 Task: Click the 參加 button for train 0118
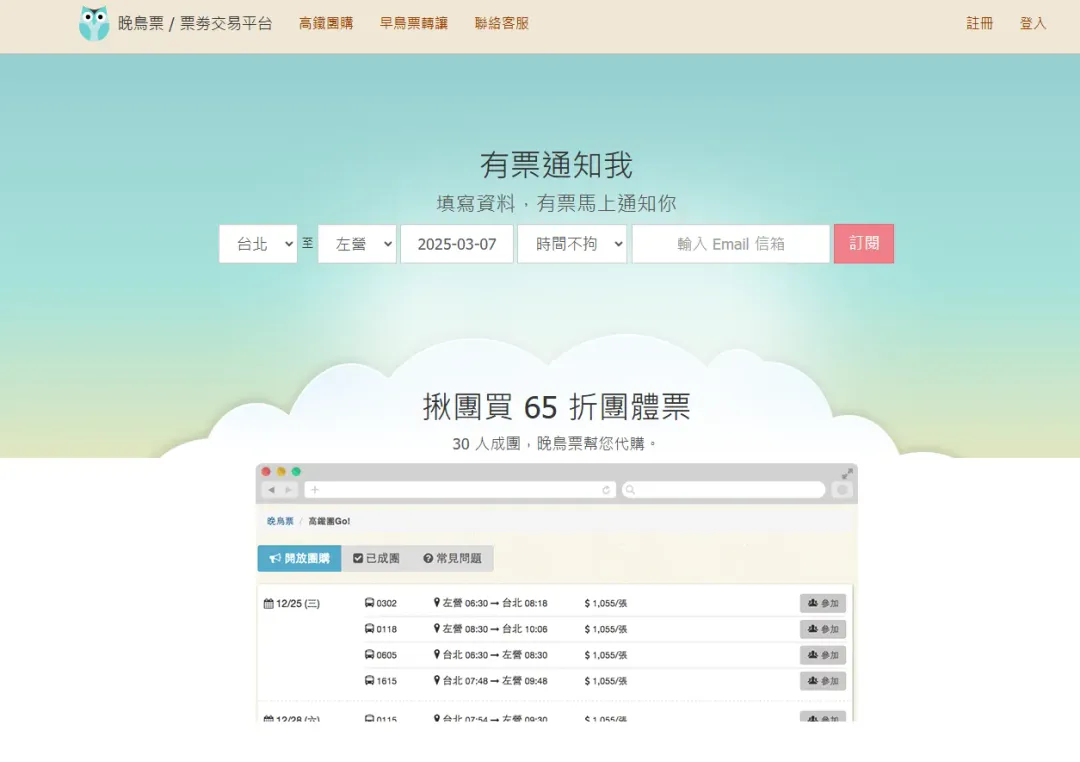pos(823,629)
